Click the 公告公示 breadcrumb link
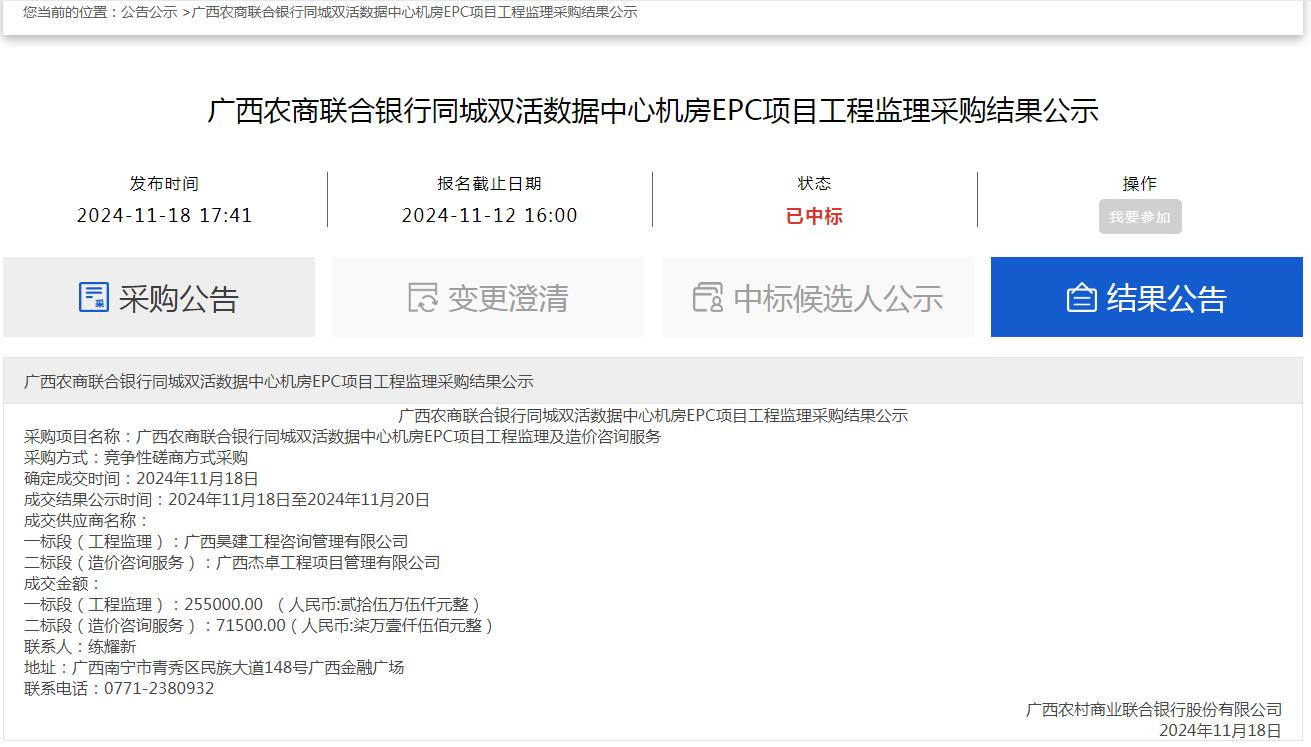 tap(149, 12)
